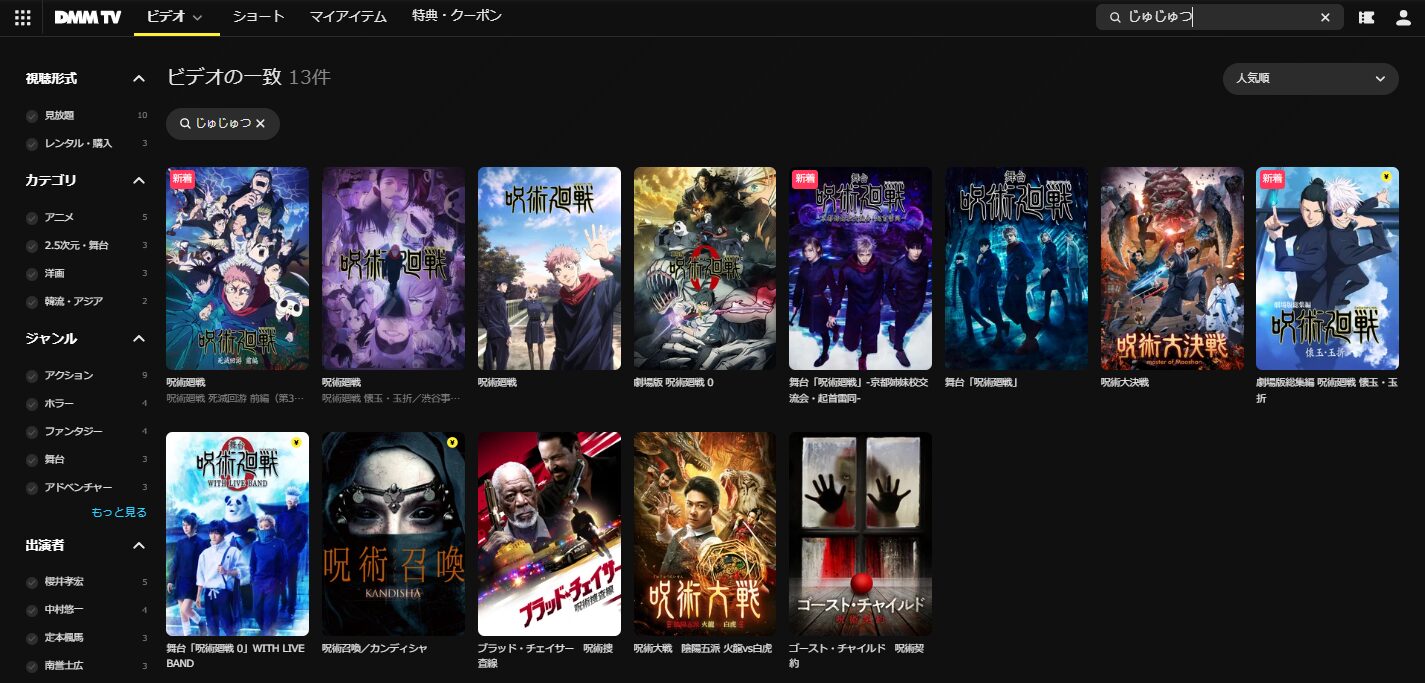1425x683 pixels.
Task: Click the magnifier icon in search box
Action: [1115, 17]
